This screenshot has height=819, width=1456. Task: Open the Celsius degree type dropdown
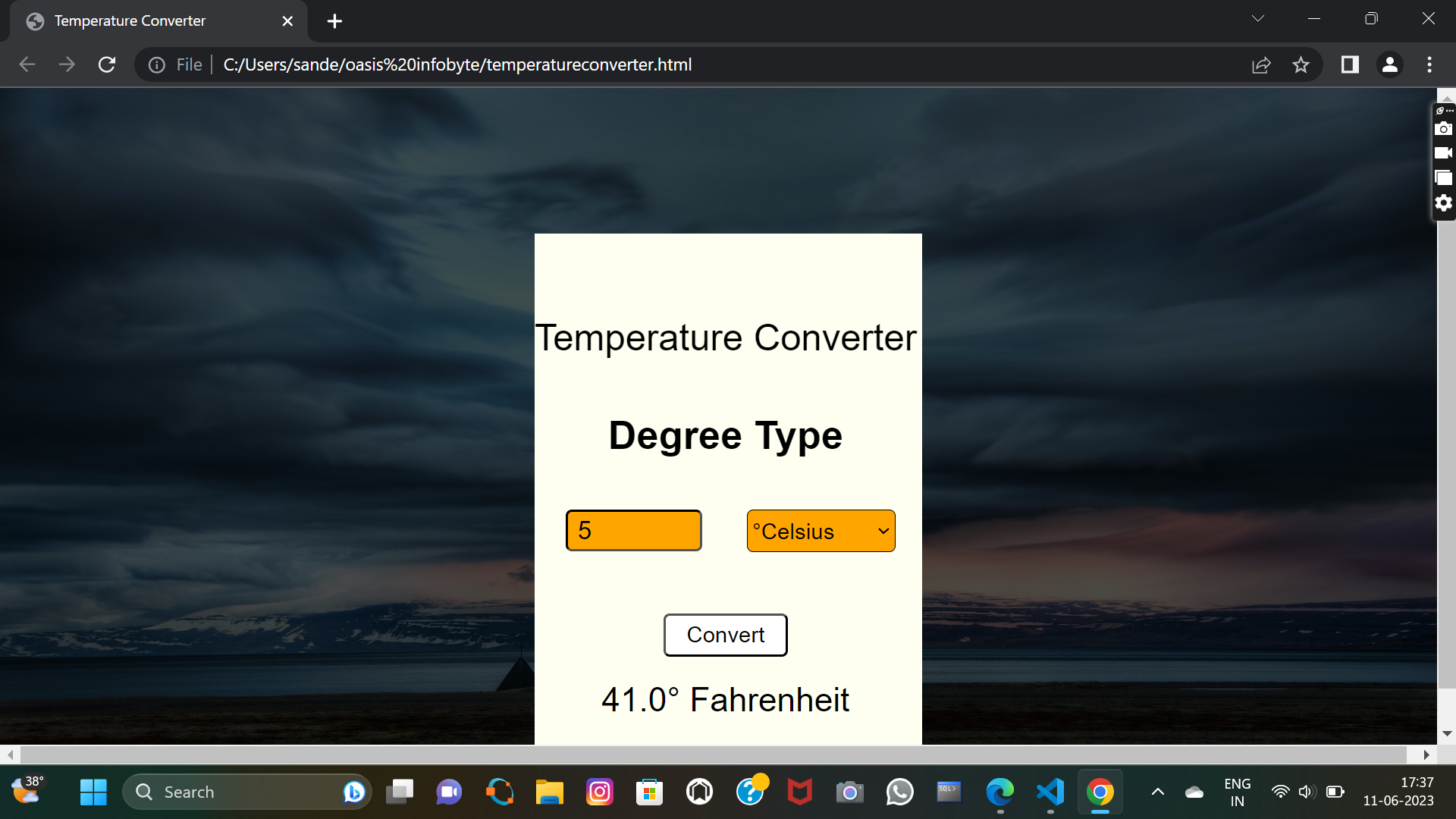point(820,530)
